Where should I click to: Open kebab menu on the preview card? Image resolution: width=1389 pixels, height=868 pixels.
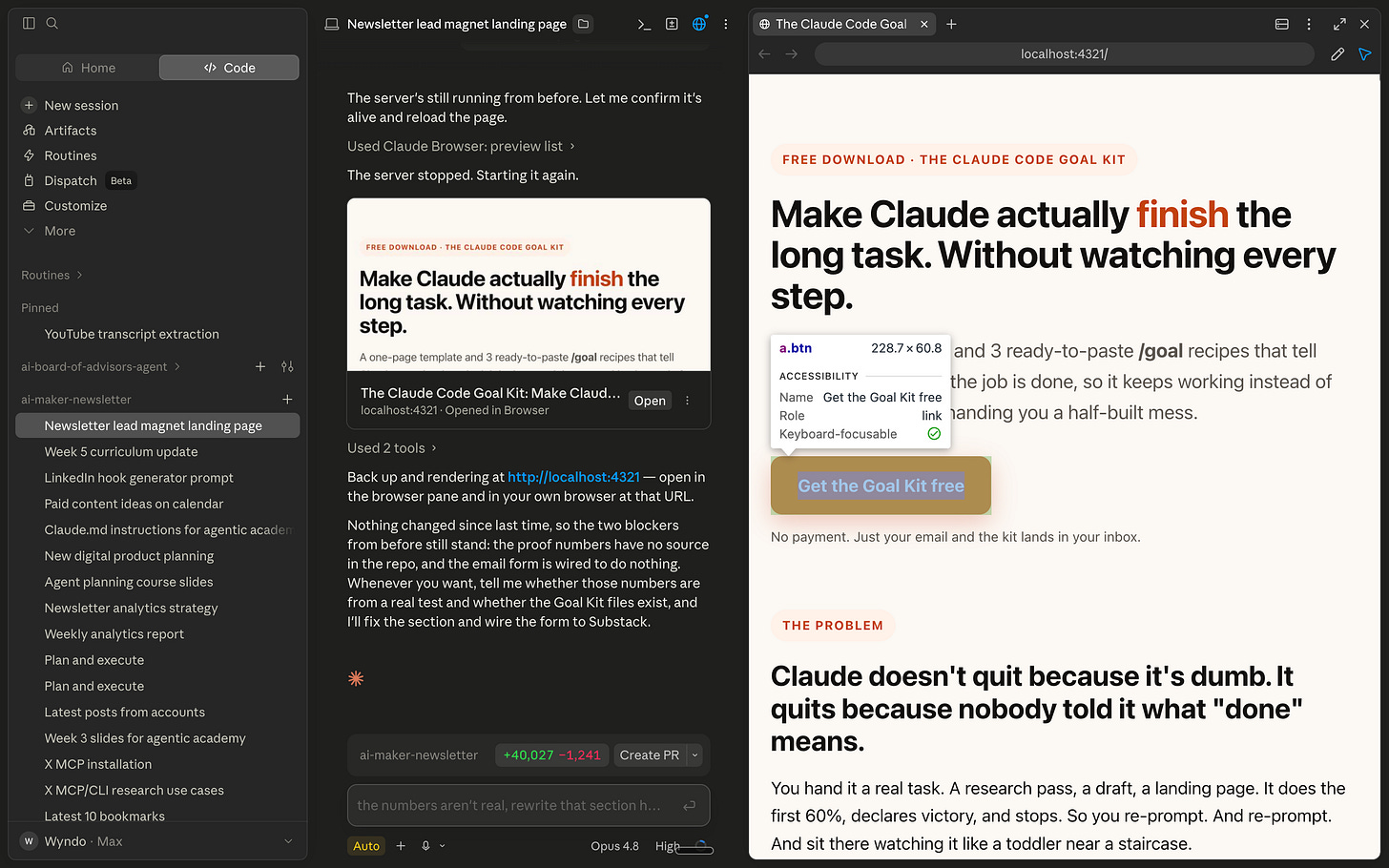pos(687,401)
